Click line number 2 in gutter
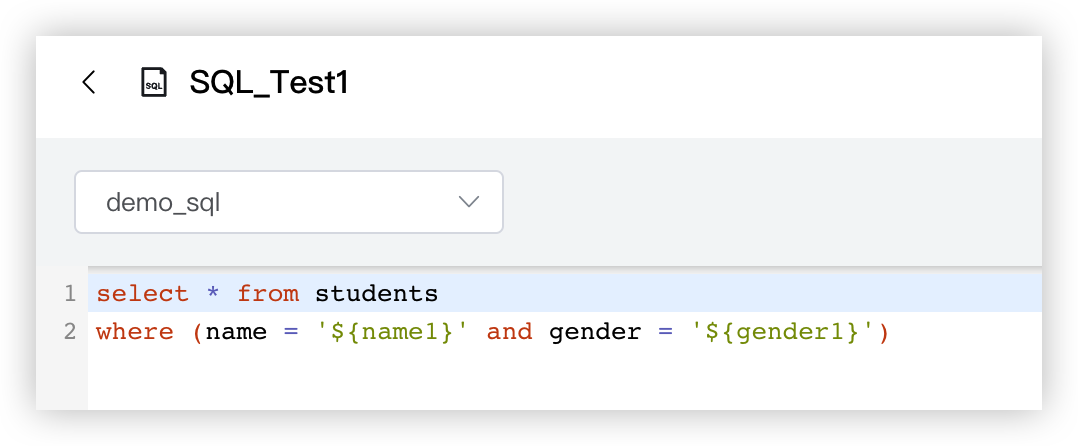 [x=70, y=331]
